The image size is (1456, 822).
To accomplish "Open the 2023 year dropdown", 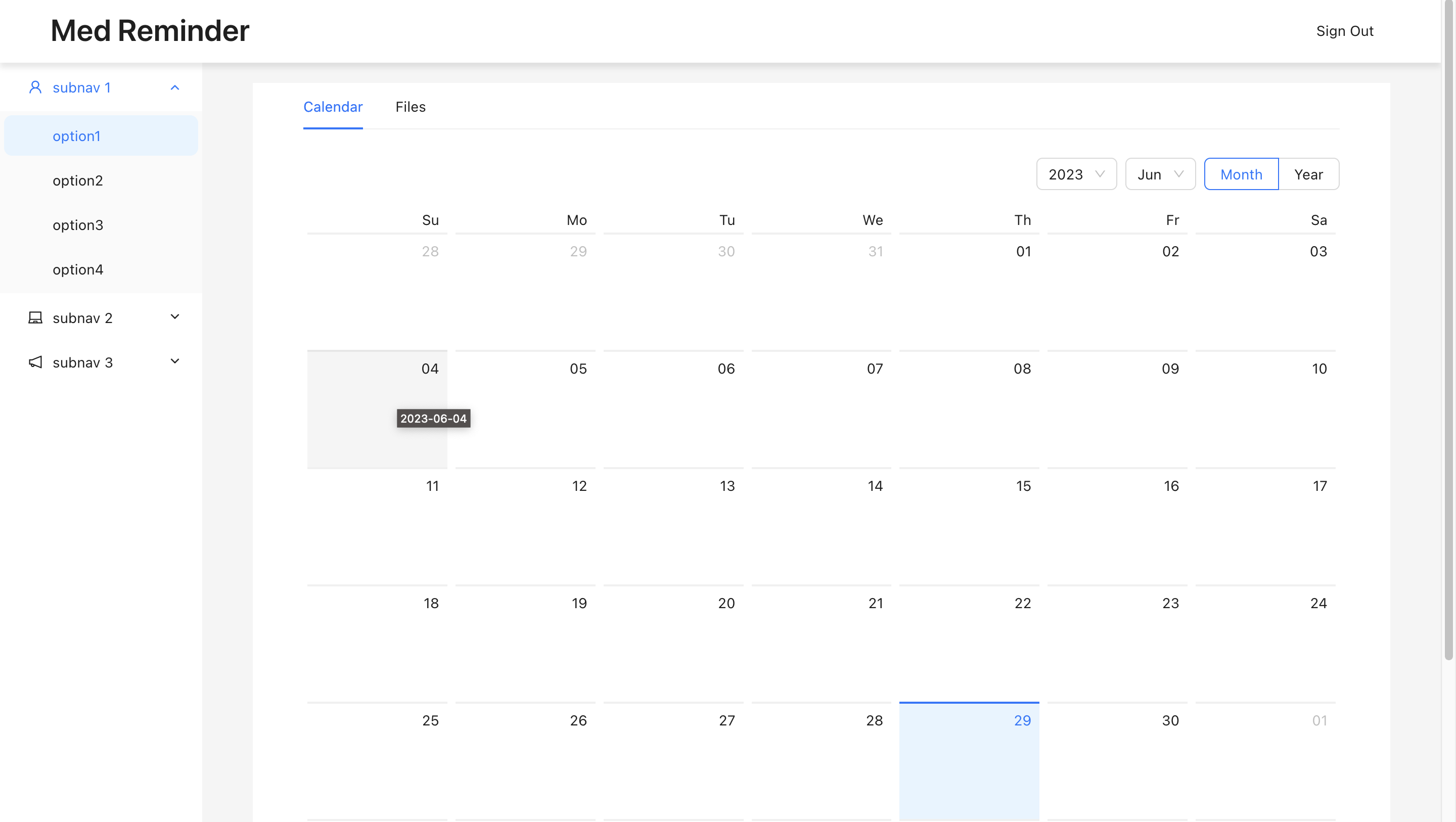I will click(1076, 174).
